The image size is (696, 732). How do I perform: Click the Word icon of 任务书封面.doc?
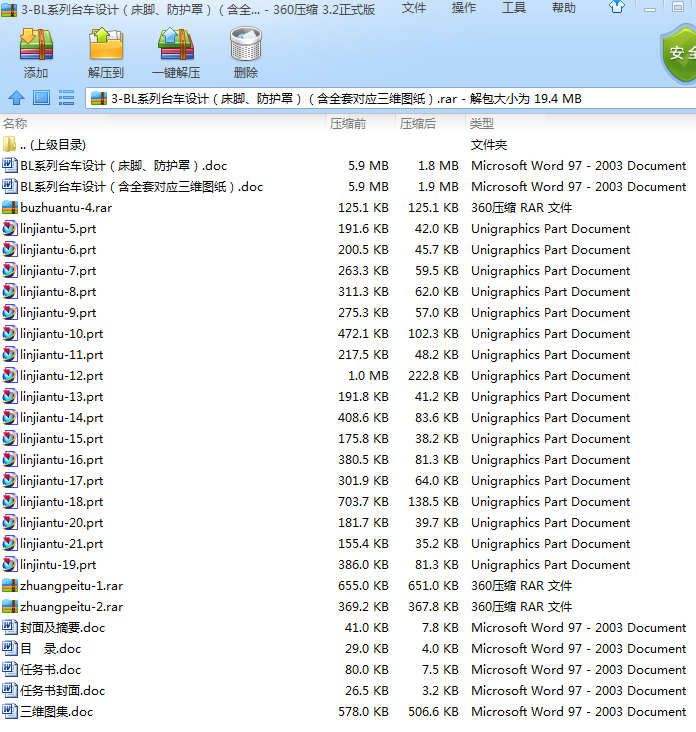point(10,690)
